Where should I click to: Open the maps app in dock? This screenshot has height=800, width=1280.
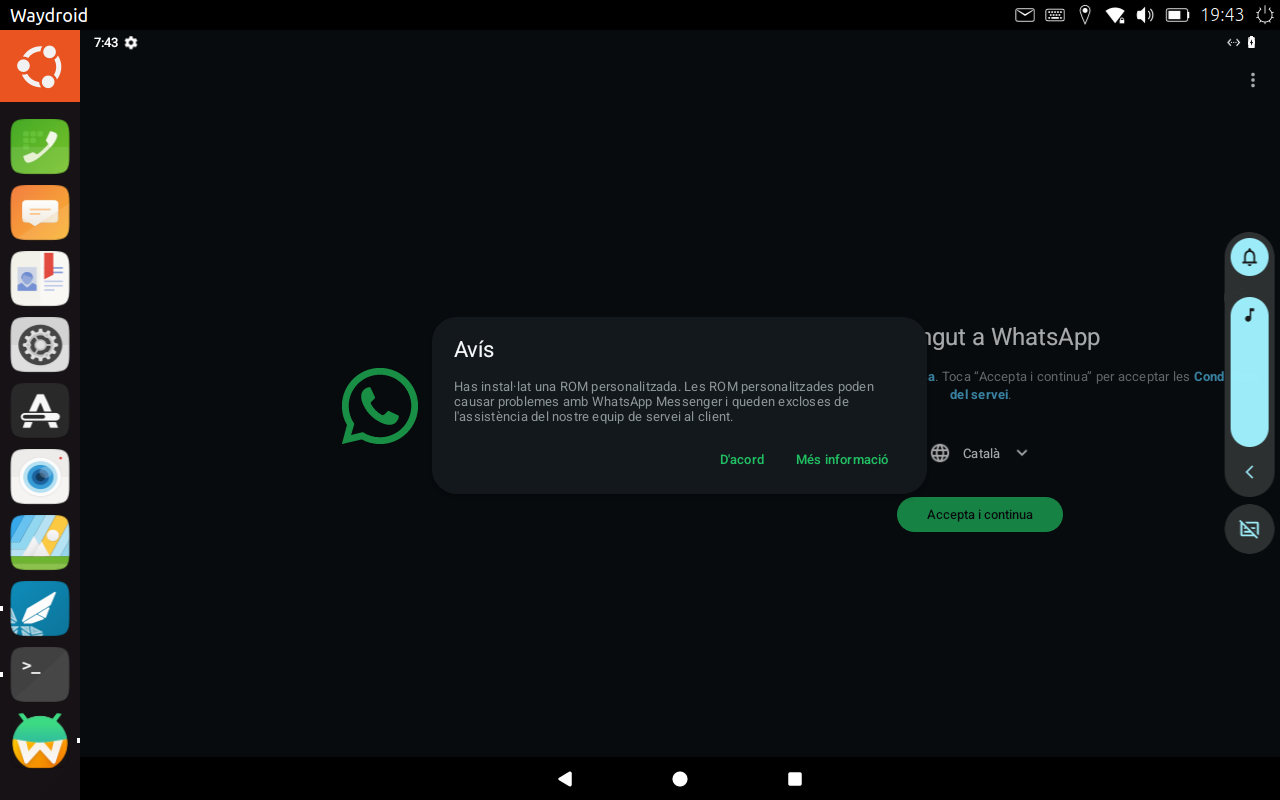tap(40, 542)
